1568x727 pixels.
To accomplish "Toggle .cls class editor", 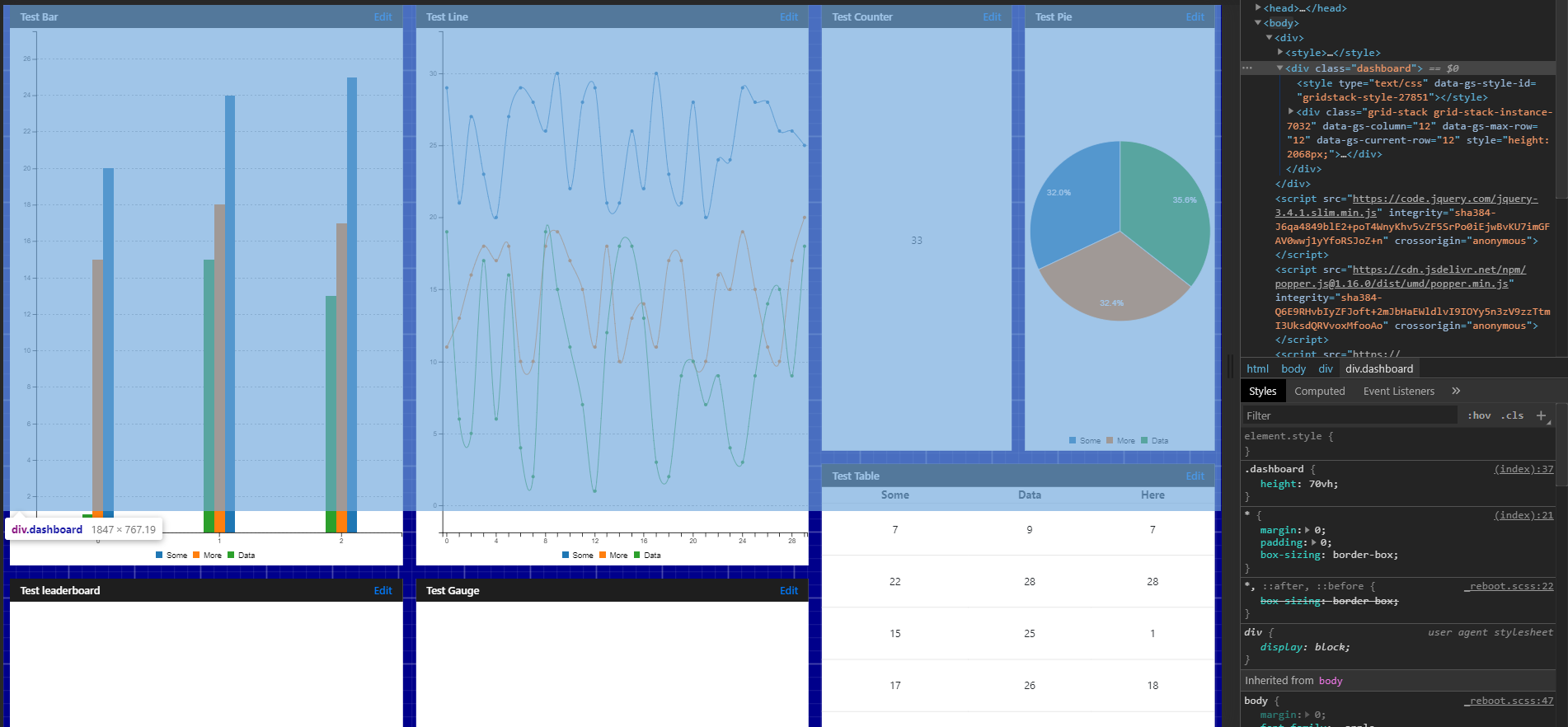I will pyautogui.click(x=1512, y=415).
